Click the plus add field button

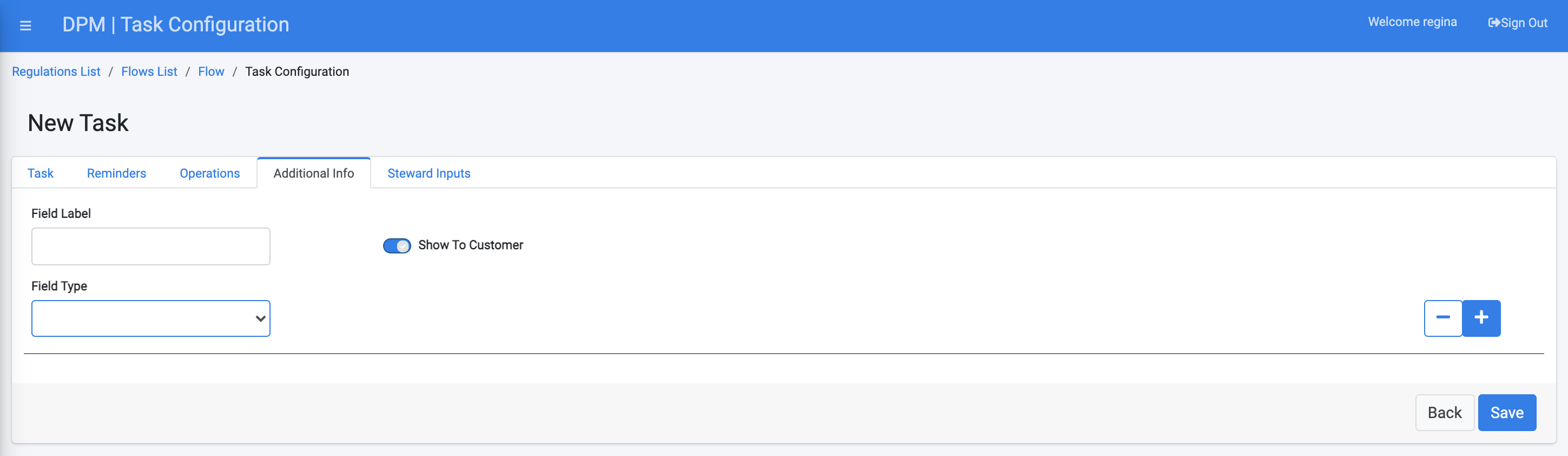pyautogui.click(x=1481, y=317)
